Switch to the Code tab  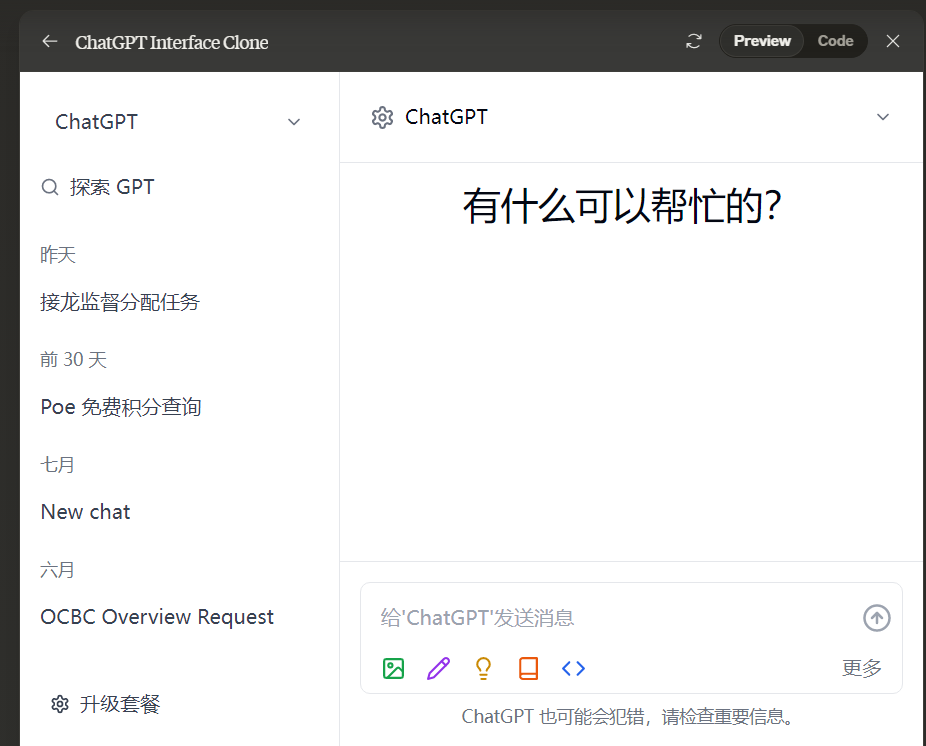click(835, 41)
